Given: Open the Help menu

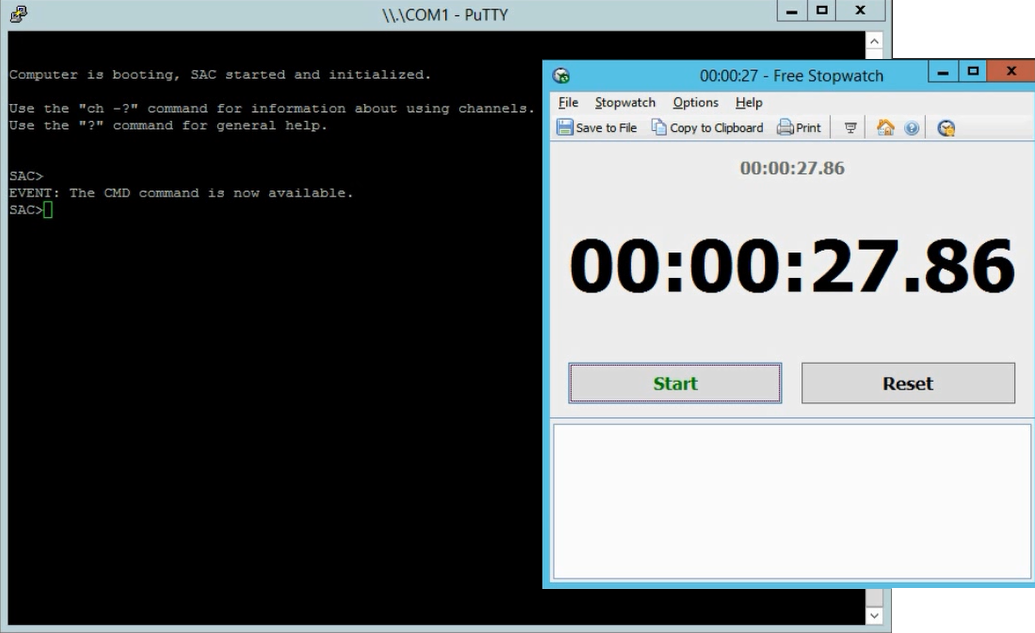Looking at the screenshot, I should click(749, 102).
